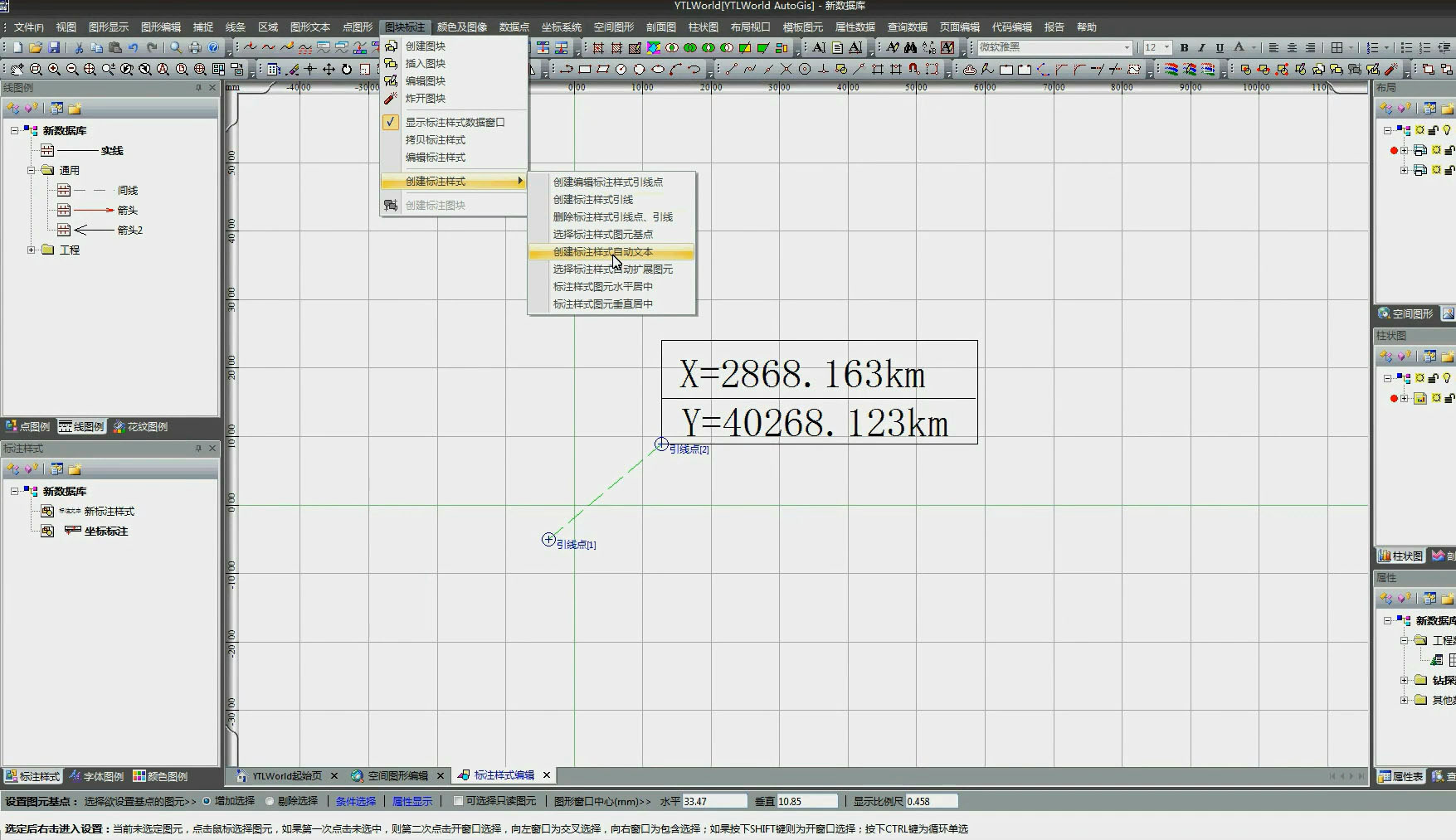Open the font color dropdown arrow

[x=1254, y=47]
